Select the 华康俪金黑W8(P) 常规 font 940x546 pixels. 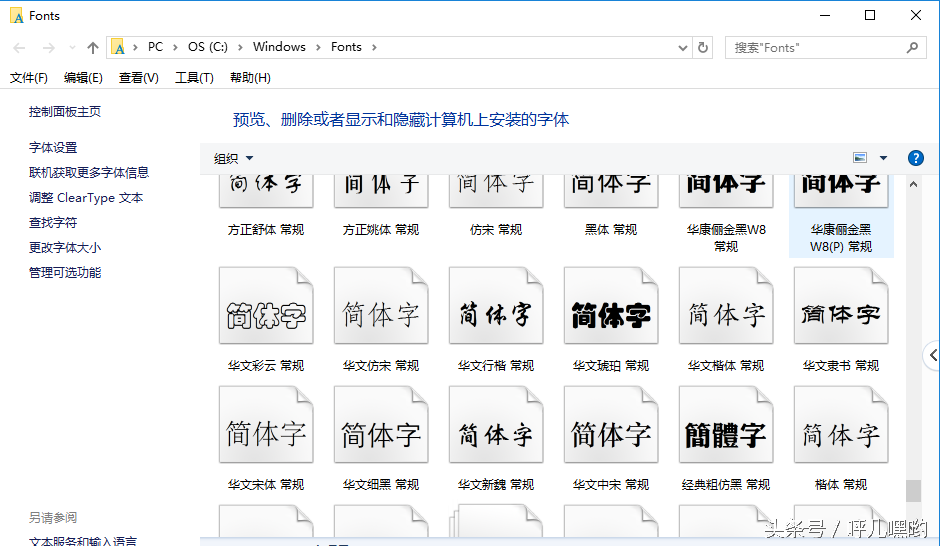click(x=841, y=215)
